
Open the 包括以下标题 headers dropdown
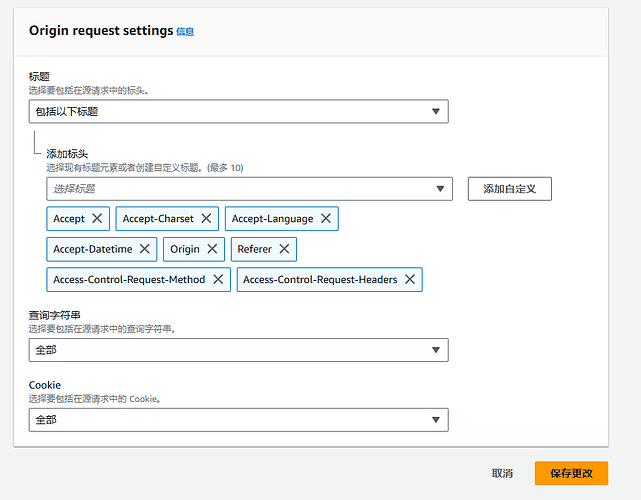[x=239, y=111]
